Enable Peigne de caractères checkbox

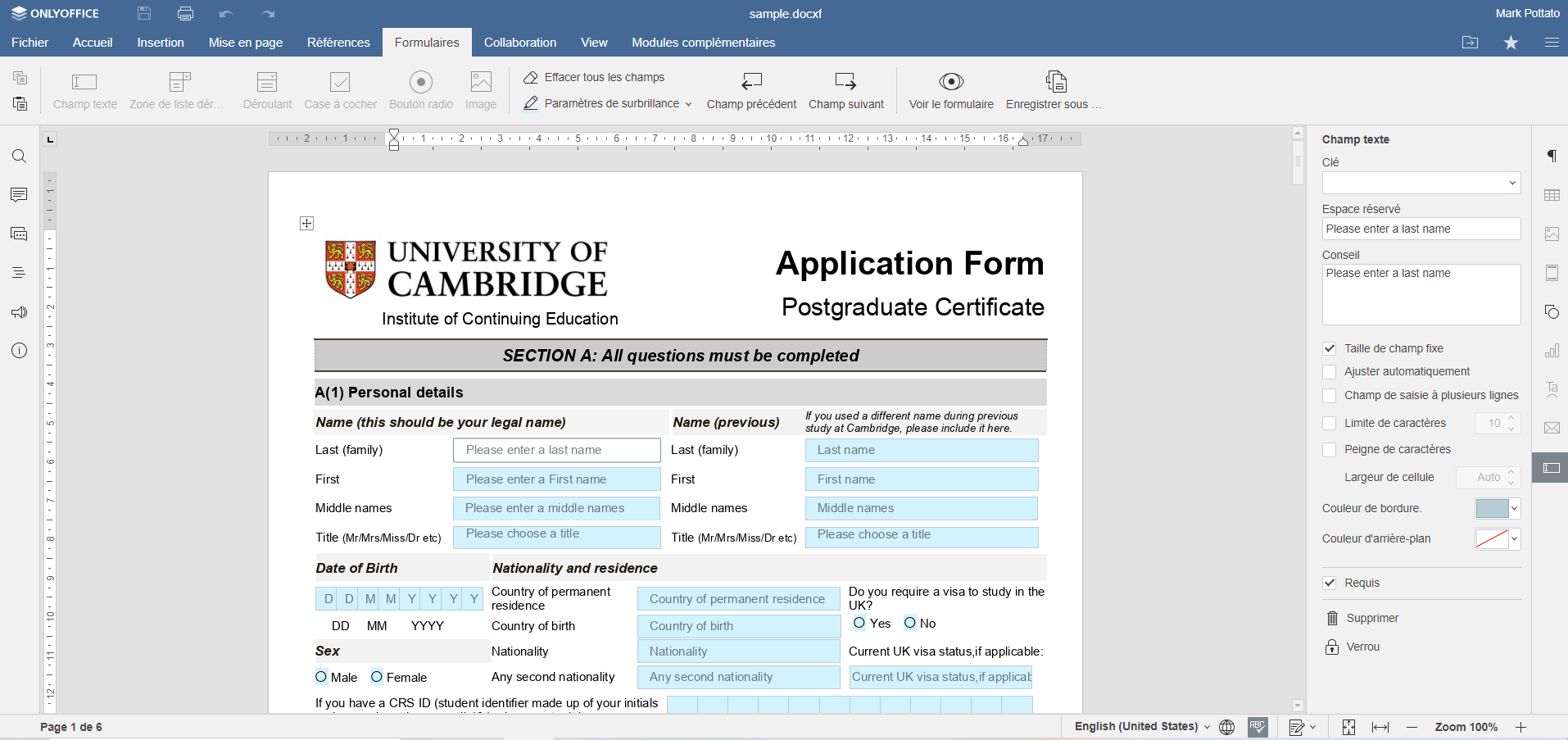(x=1330, y=450)
